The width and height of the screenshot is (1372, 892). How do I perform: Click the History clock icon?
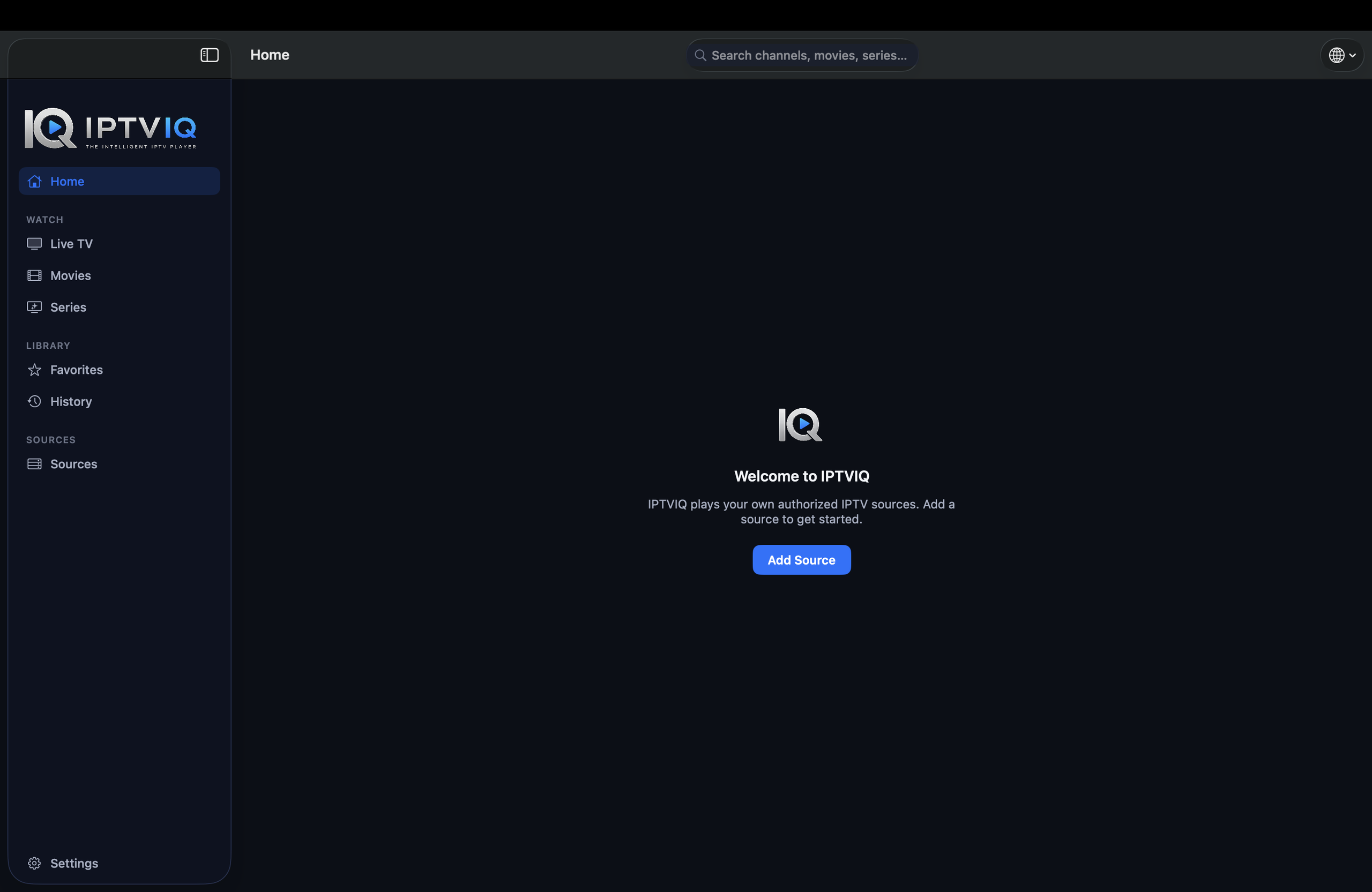[35, 402]
